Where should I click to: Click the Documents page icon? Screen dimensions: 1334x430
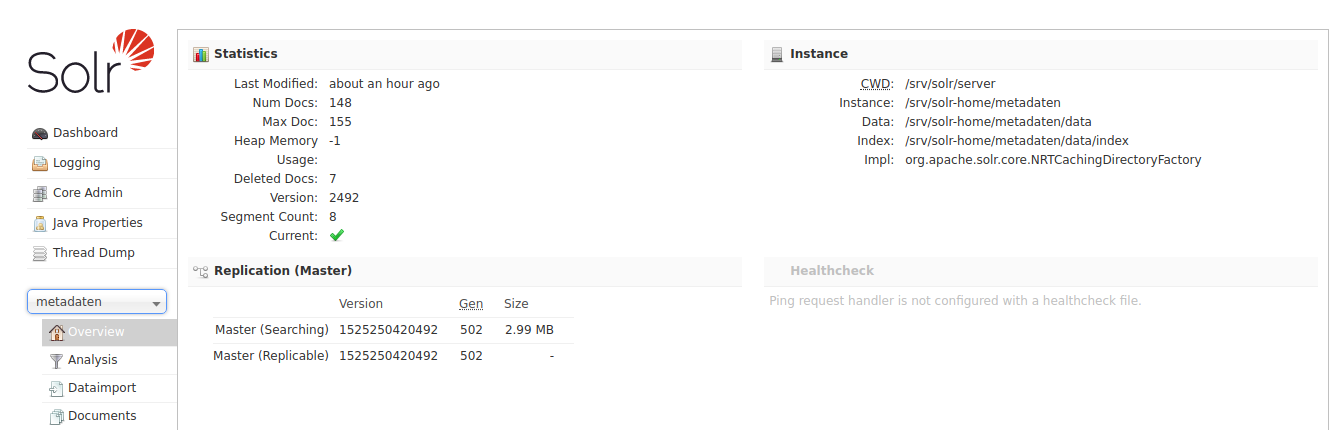(x=57, y=416)
